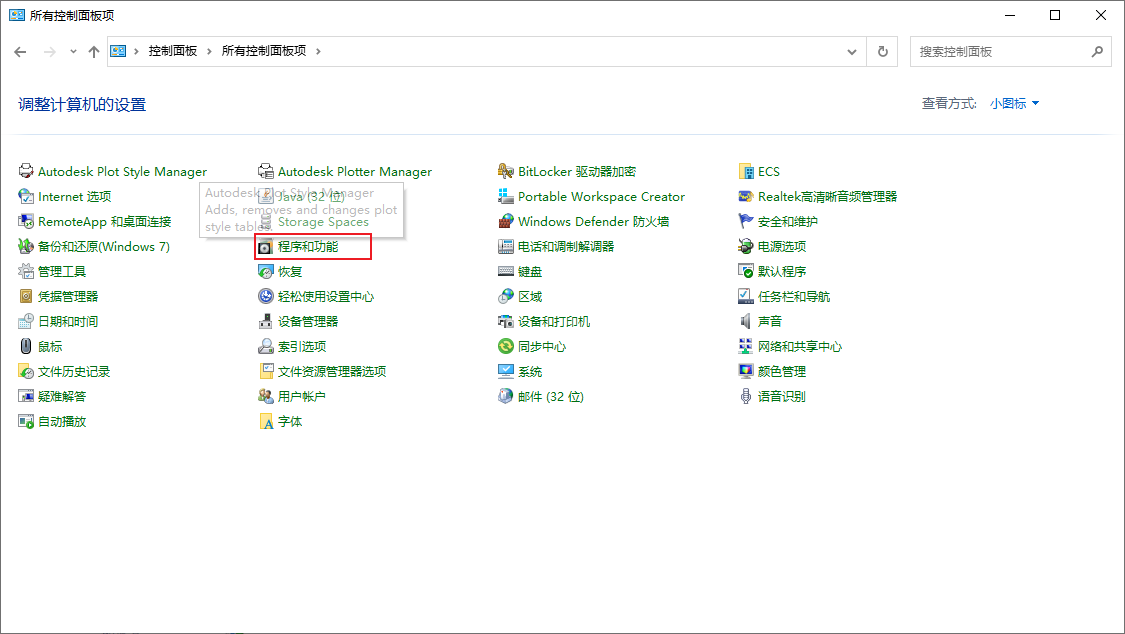Open 颜色管理 link
Screen dimensions: 1125x634
[x=782, y=372]
